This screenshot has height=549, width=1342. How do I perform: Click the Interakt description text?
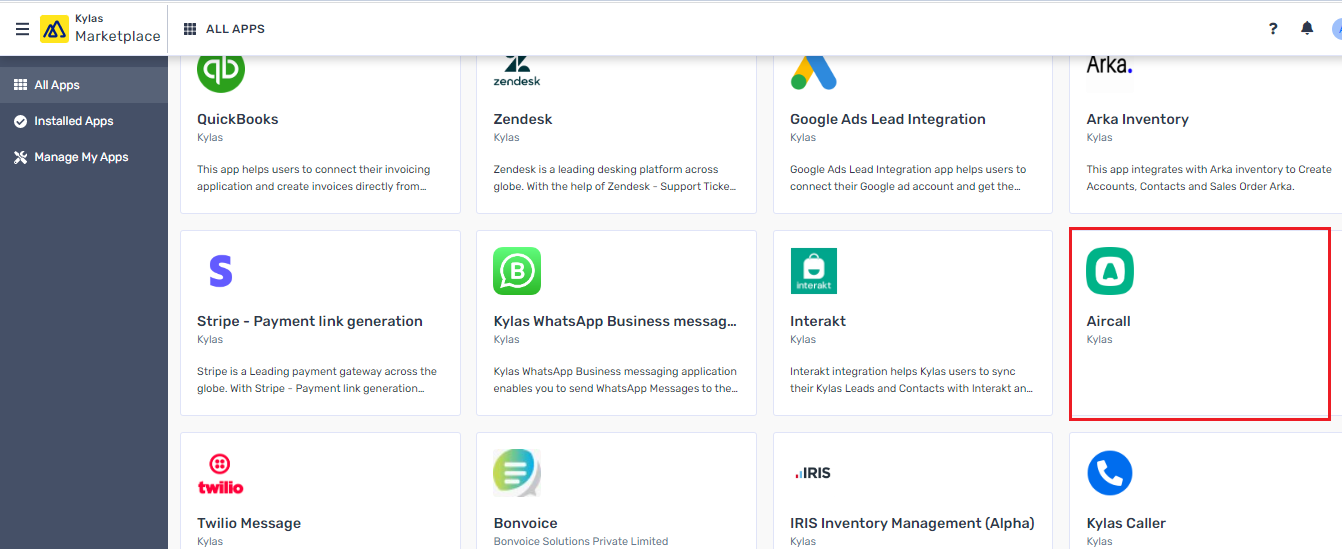coord(911,380)
